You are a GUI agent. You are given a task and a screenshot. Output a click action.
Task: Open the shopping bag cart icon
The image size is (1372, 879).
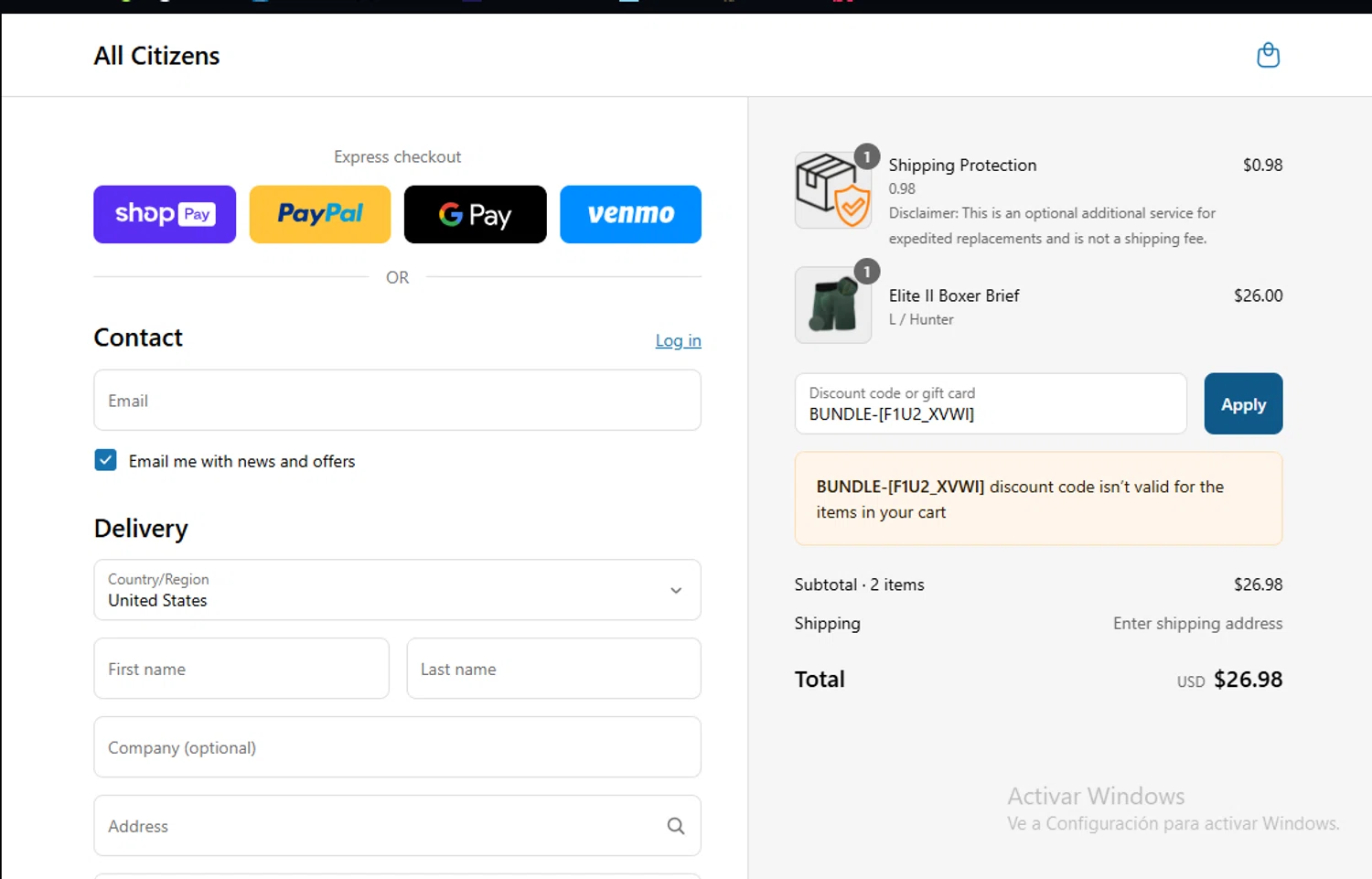tap(1268, 55)
